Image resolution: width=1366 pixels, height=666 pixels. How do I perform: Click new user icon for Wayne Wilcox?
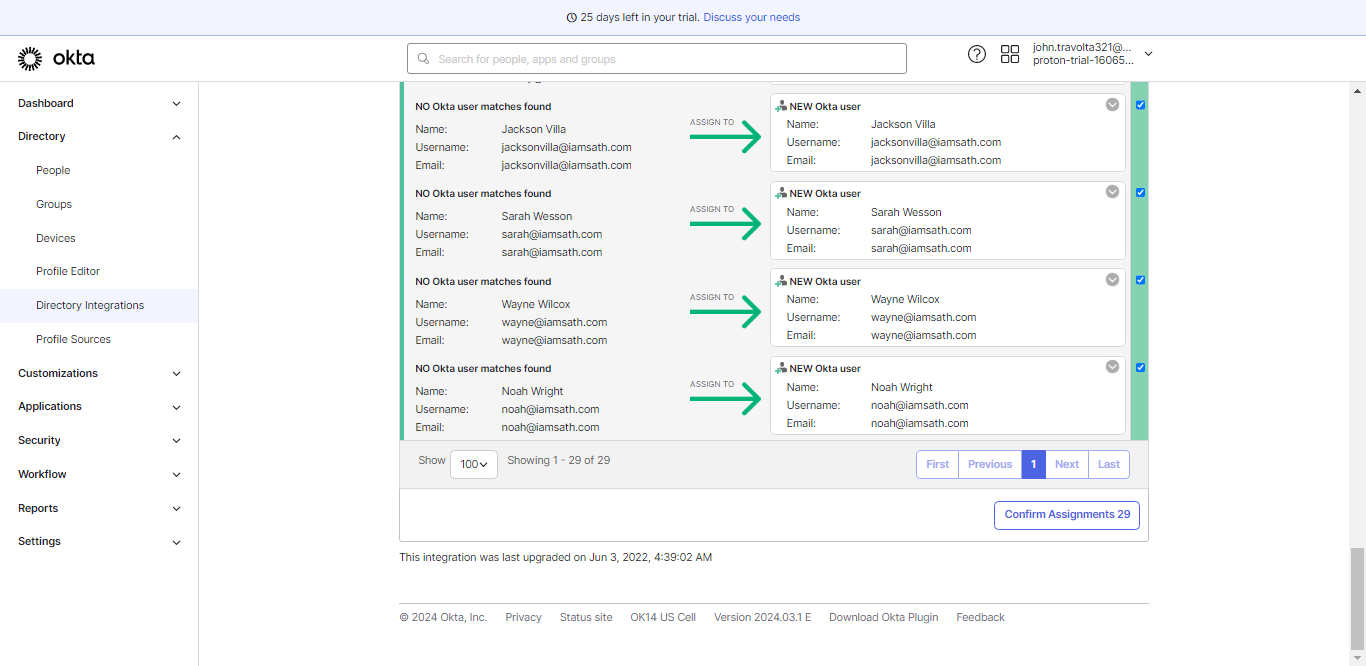[781, 281]
